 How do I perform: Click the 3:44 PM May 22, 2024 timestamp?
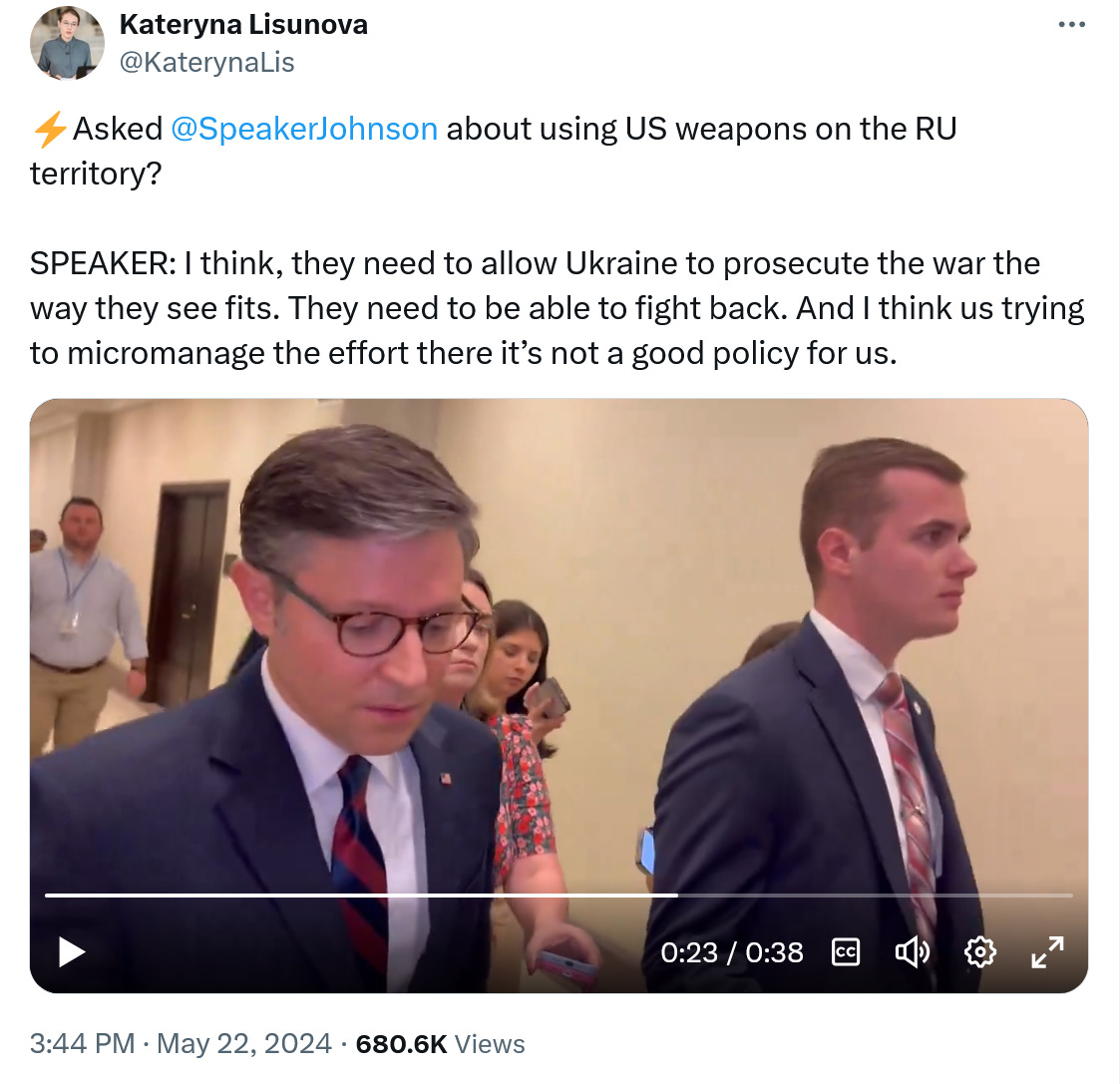(181, 1043)
